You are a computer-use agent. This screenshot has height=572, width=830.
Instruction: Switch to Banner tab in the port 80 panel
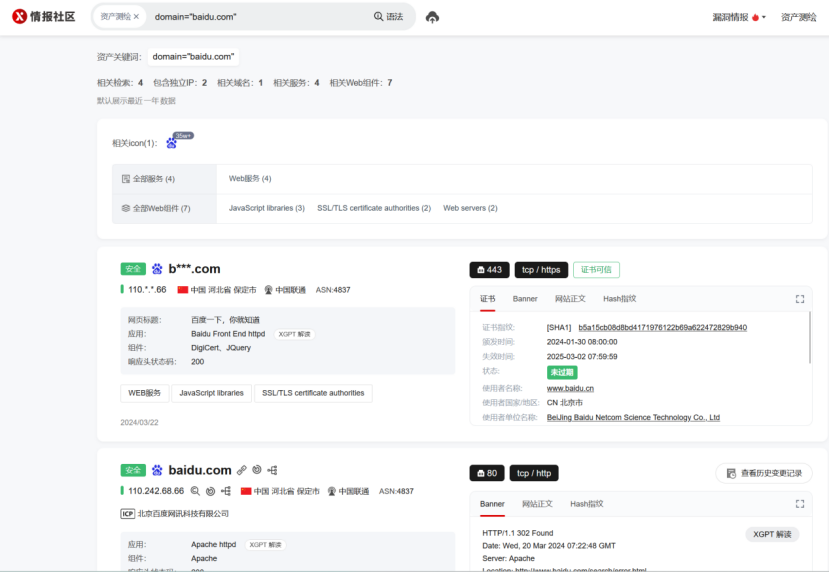click(x=492, y=504)
